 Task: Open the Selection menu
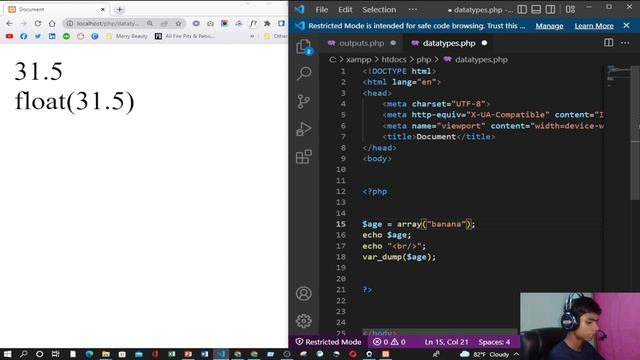(x=379, y=9)
